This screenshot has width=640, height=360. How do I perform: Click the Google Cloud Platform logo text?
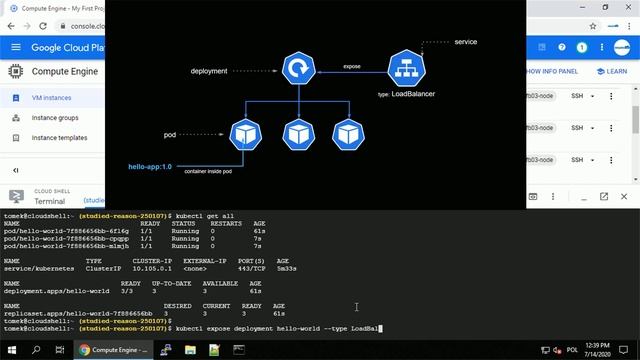(68, 48)
